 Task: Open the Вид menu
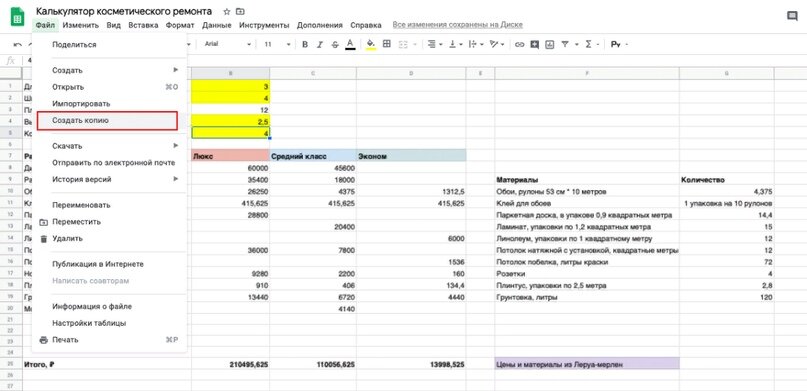coord(114,25)
